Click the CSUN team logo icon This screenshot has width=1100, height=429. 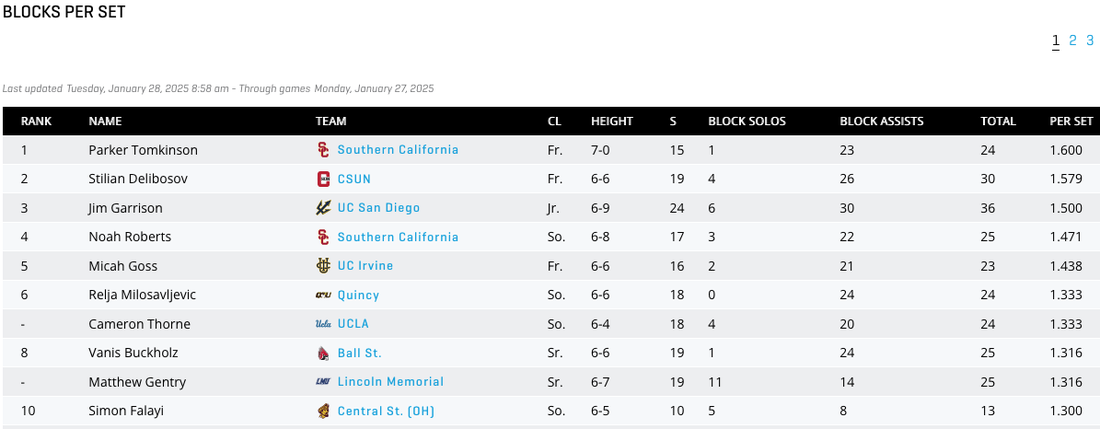coord(323,179)
